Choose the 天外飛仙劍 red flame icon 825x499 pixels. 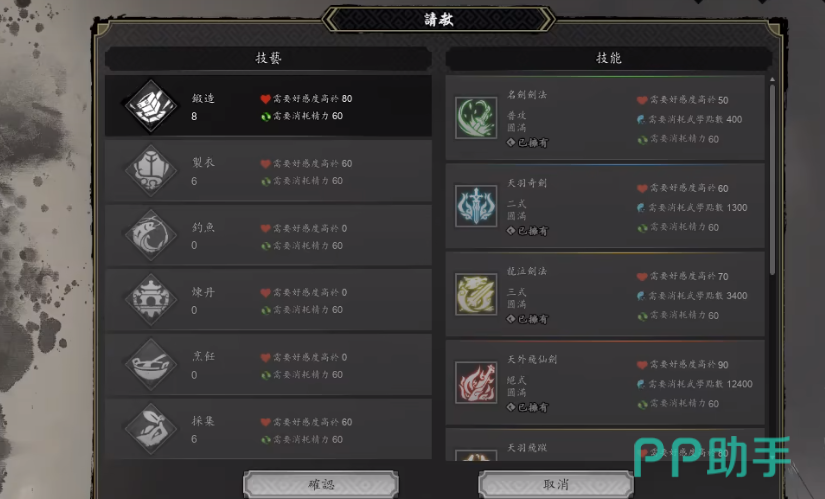[x=476, y=382]
